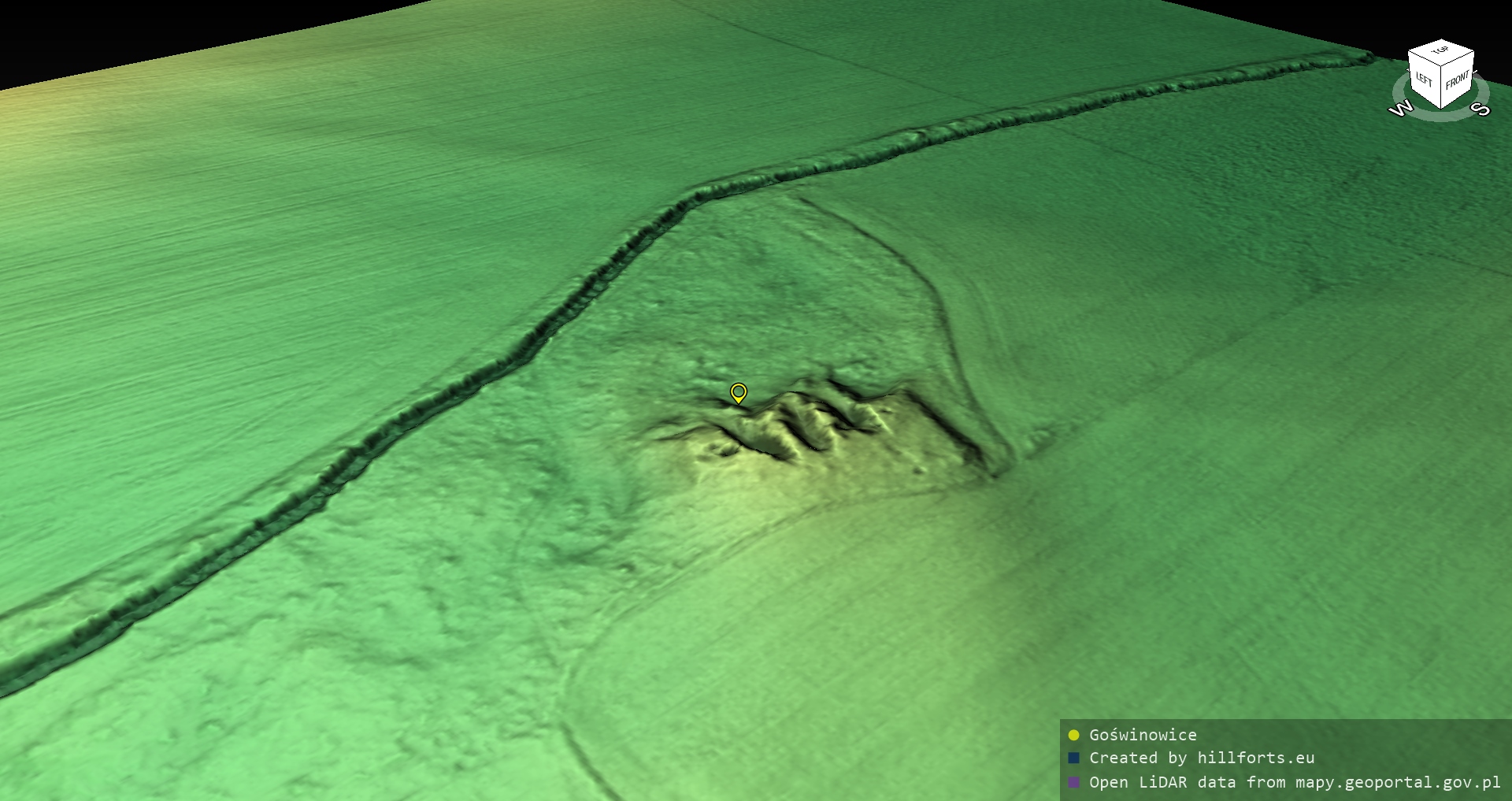Click the cube edge between TOP and LEFT

[x=1424, y=57]
